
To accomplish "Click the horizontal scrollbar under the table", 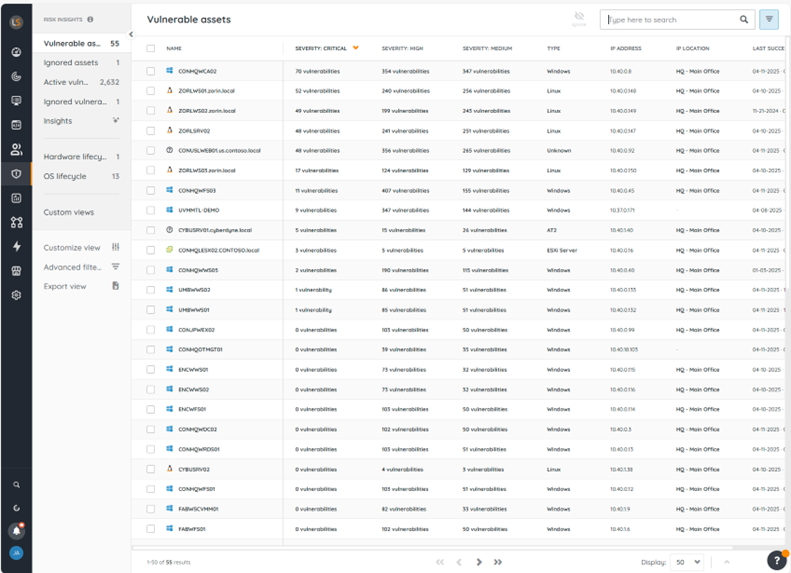I will pos(432,547).
